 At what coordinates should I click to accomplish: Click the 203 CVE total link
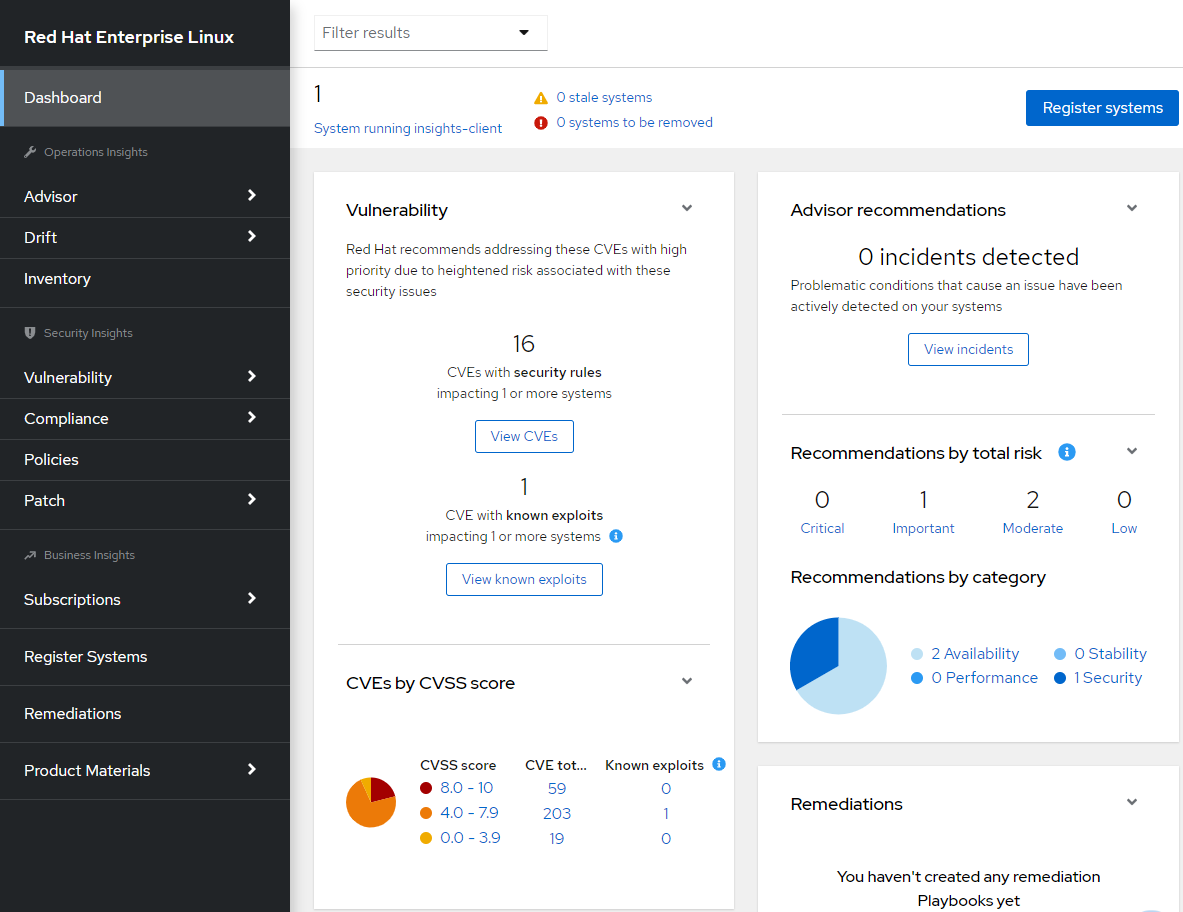click(557, 814)
